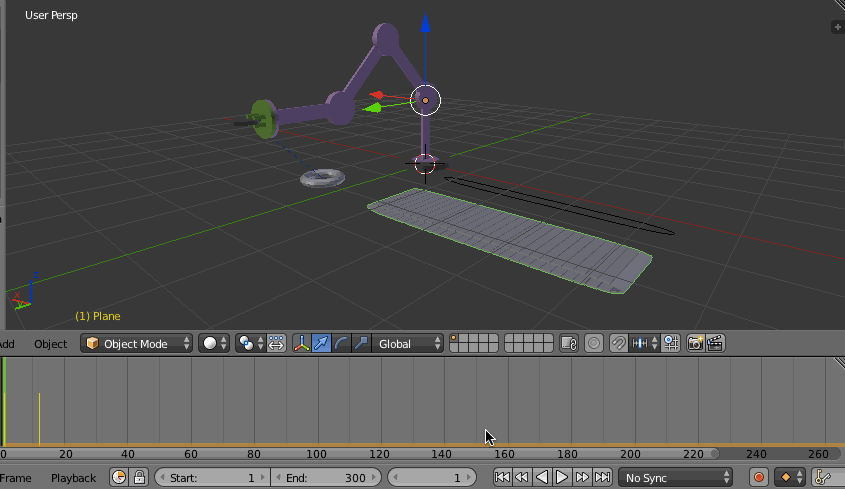Click the top purple arm joint sphere
Image resolution: width=845 pixels, height=489 pixels.
point(385,39)
